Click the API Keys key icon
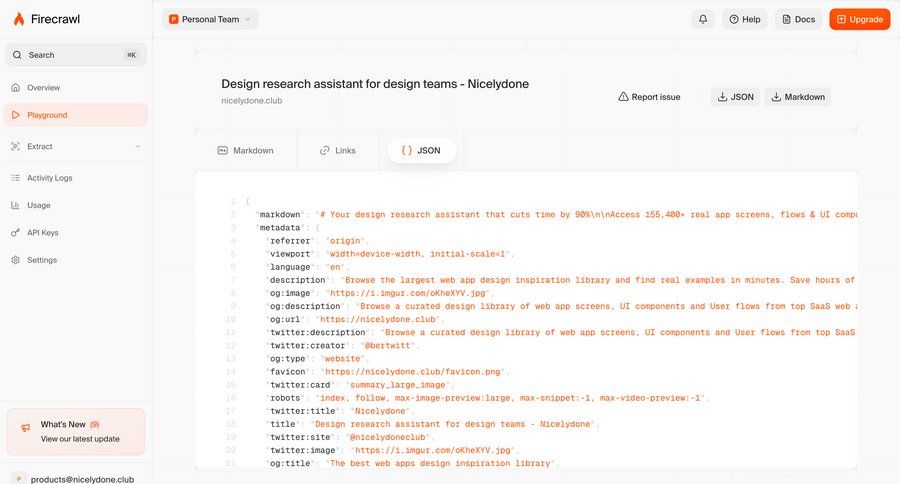The image size is (900, 484). pyautogui.click(x=16, y=233)
